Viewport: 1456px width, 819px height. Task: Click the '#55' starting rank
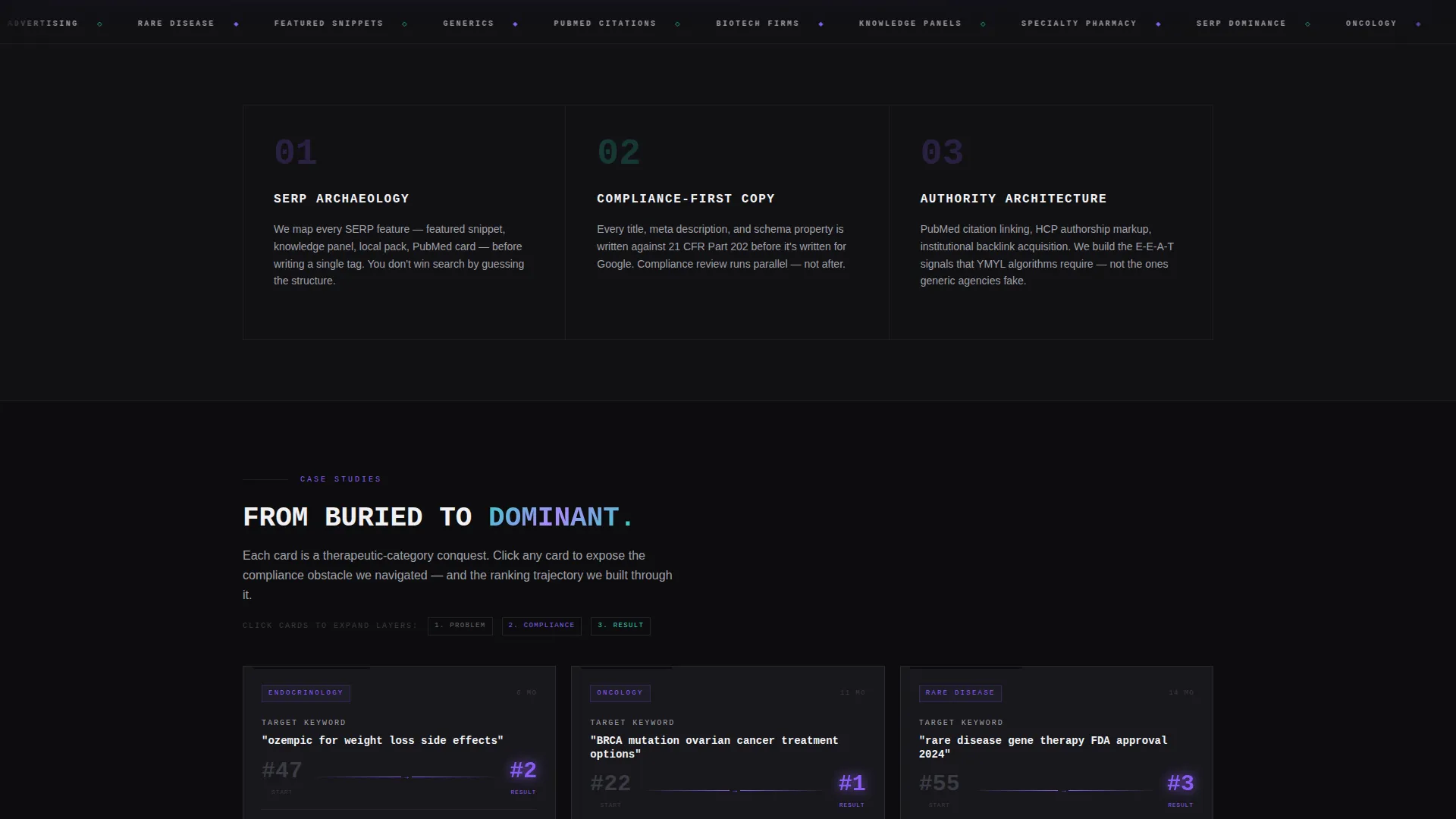pos(939,783)
